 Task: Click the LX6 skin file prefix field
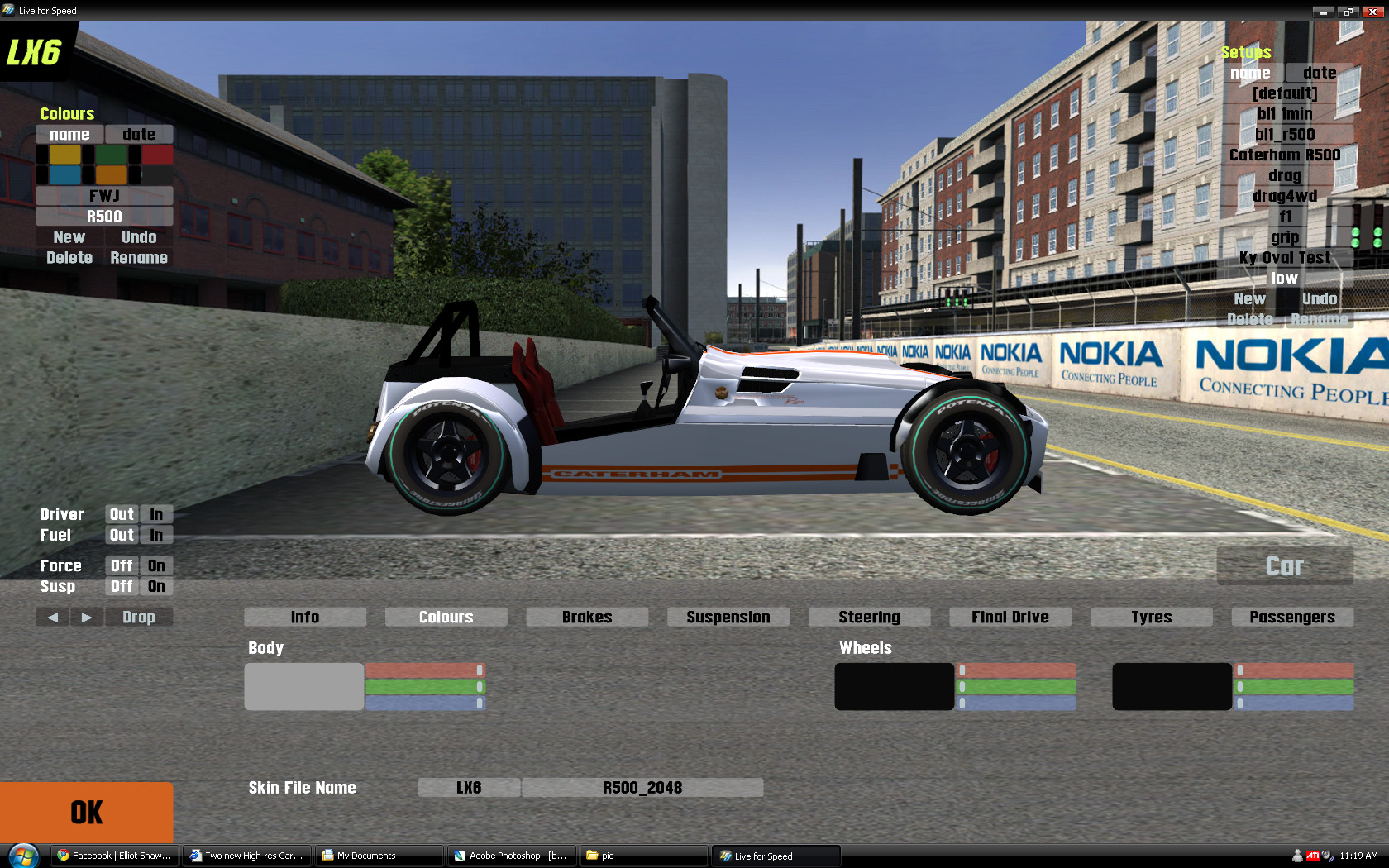(469, 788)
